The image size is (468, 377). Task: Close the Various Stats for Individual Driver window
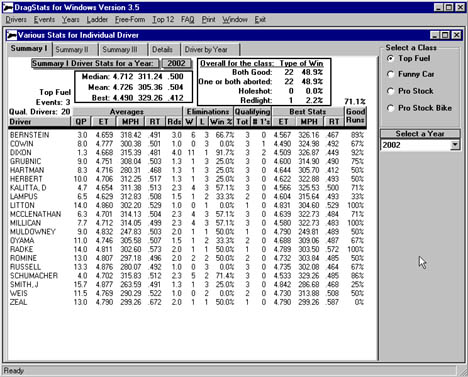tap(457, 35)
